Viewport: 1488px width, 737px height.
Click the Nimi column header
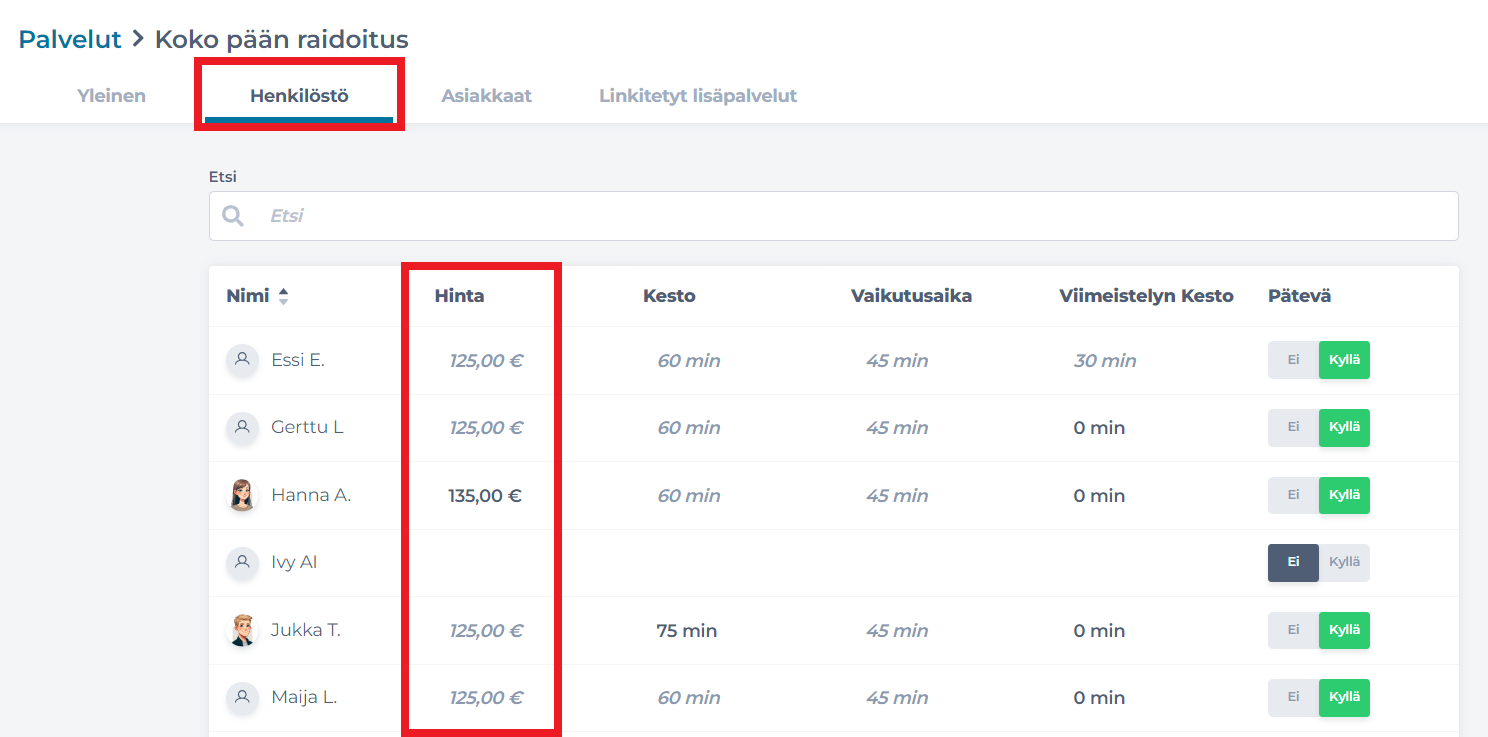(x=248, y=296)
